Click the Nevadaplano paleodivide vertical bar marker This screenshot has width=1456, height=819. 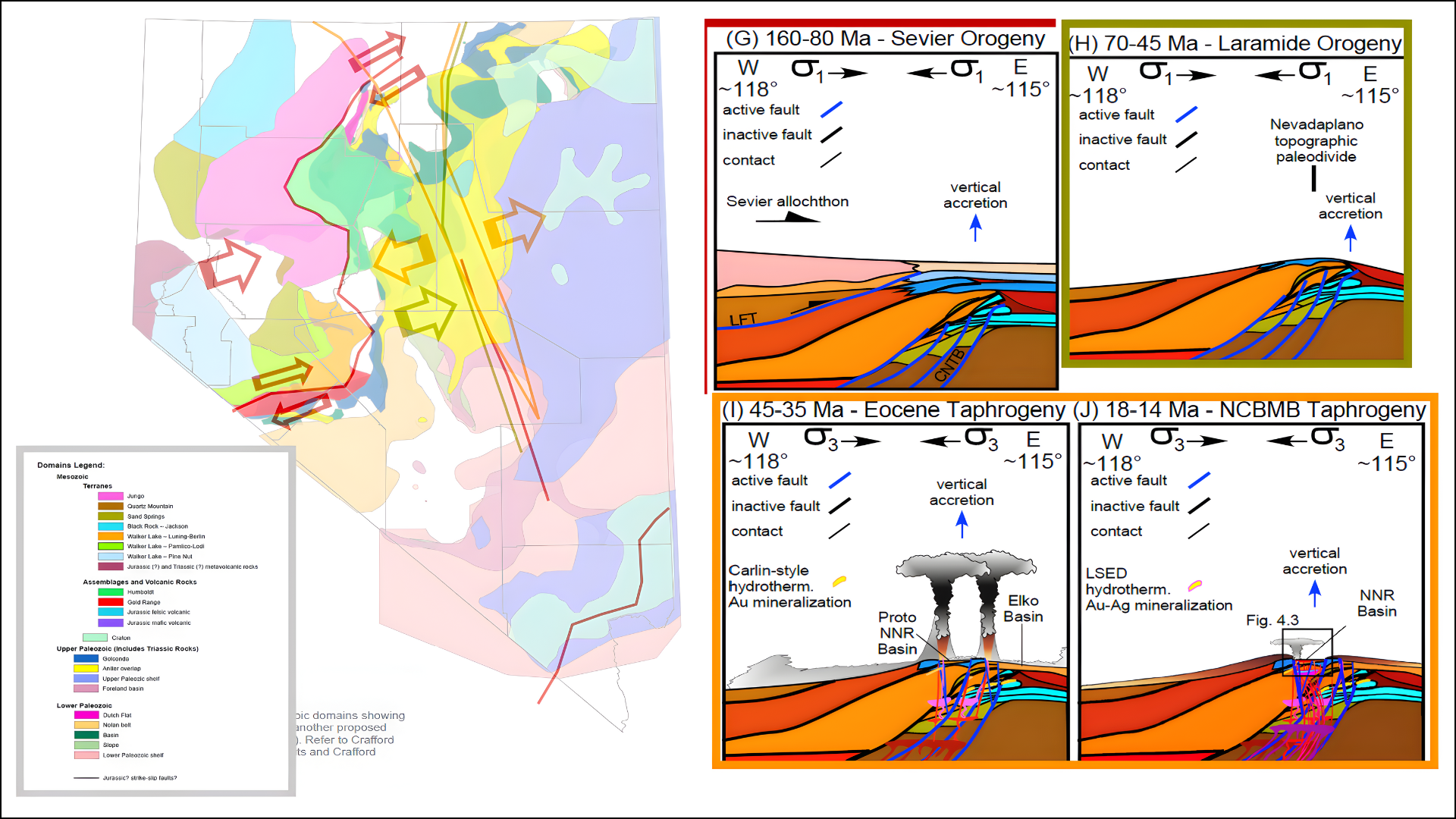pyautogui.click(x=1313, y=178)
